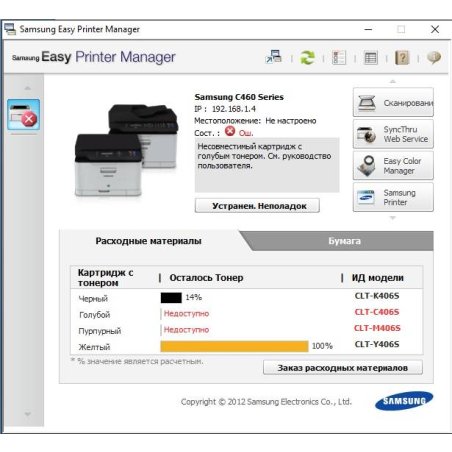Viewport: 452px width, 452px height.
Task: Click the Samsung logo at bottom right
Action: point(404,401)
